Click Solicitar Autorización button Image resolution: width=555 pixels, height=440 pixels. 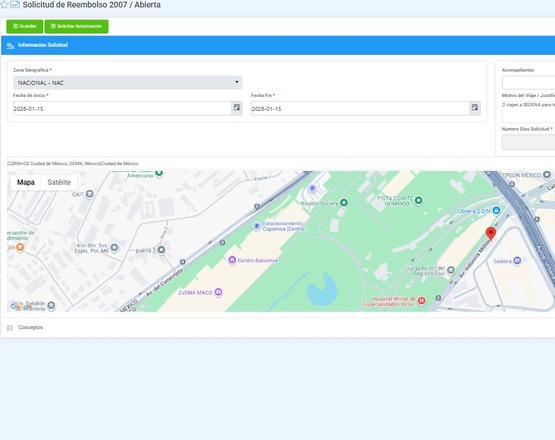point(76,27)
